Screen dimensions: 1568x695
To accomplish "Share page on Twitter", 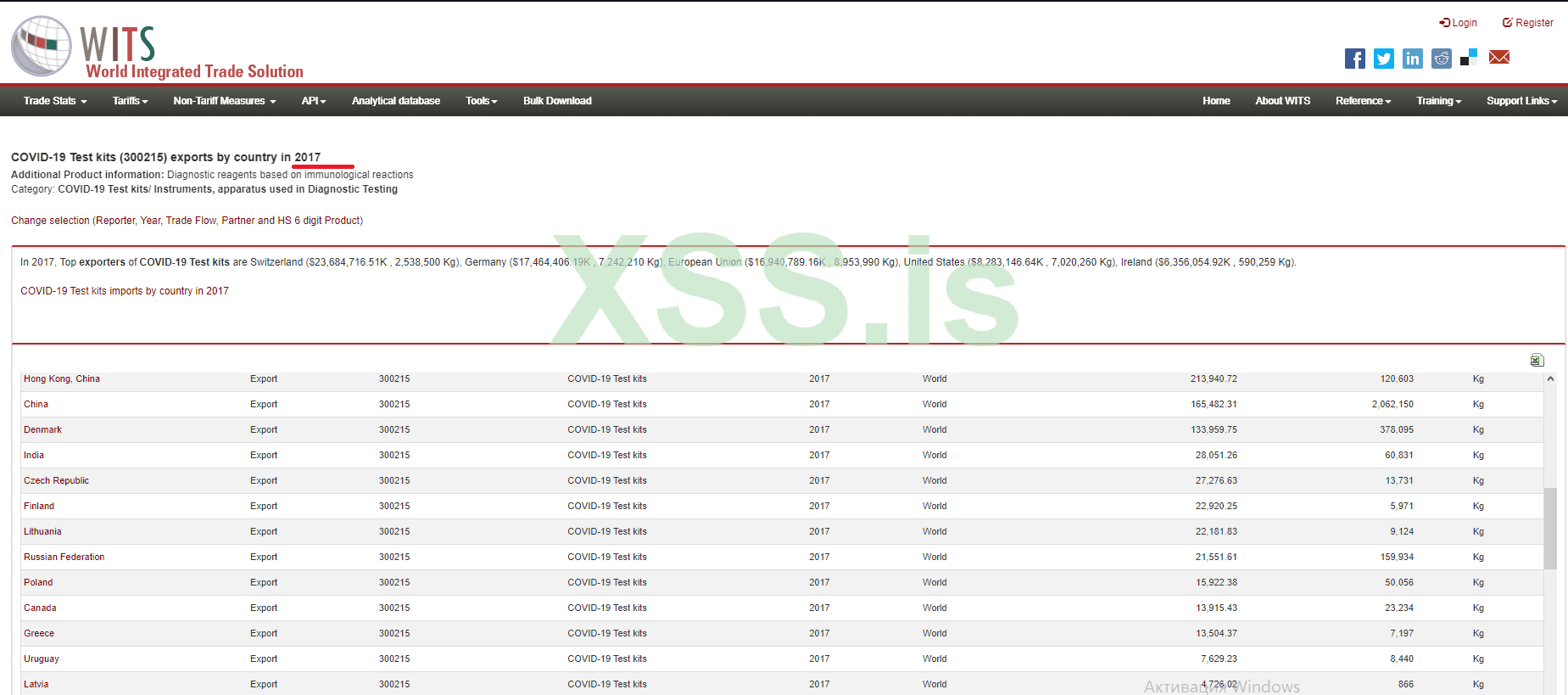I will tap(1384, 59).
